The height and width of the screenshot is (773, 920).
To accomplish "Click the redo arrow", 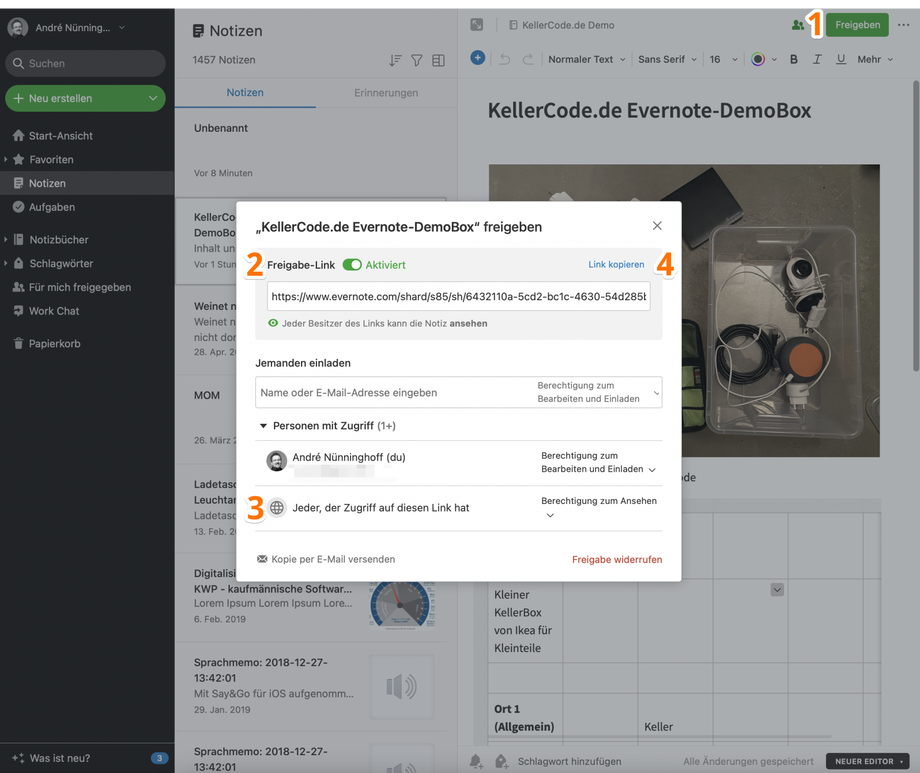I will tap(528, 59).
